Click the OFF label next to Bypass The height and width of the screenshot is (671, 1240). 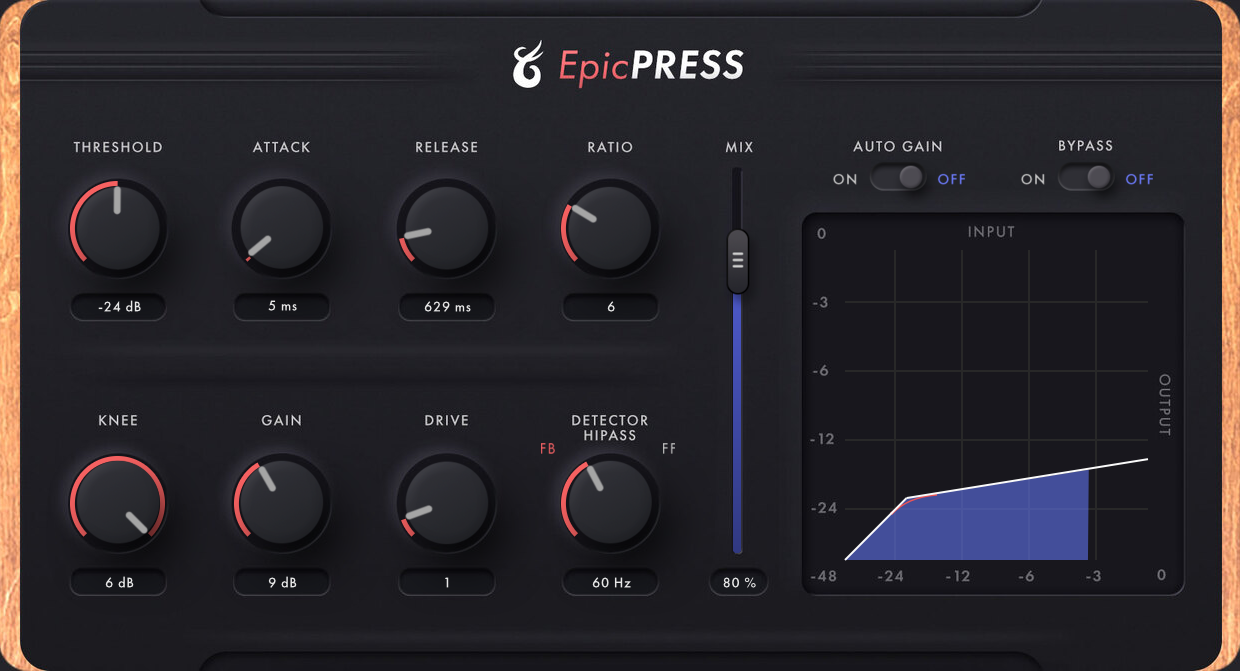pyautogui.click(x=1140, y=179)
